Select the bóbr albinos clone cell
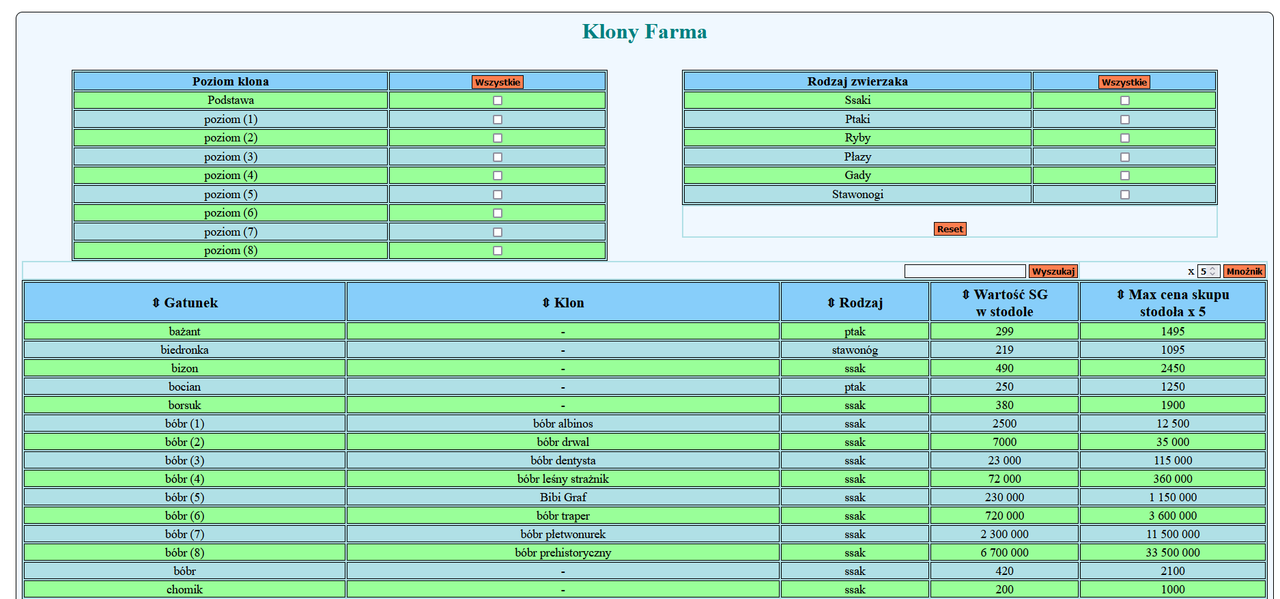1280x599 pixels. (x=563, y=423)
